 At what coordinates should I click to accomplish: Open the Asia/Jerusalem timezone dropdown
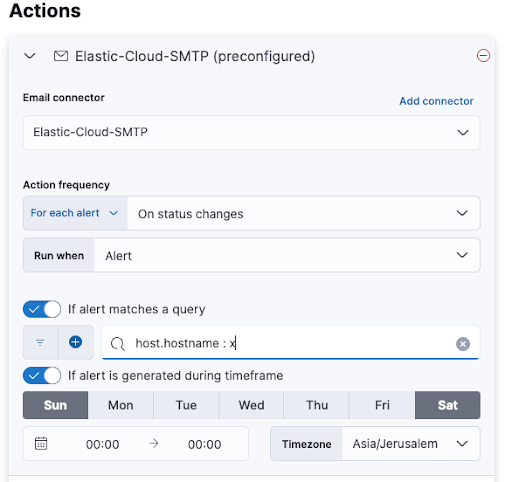[x=411, y=444]
